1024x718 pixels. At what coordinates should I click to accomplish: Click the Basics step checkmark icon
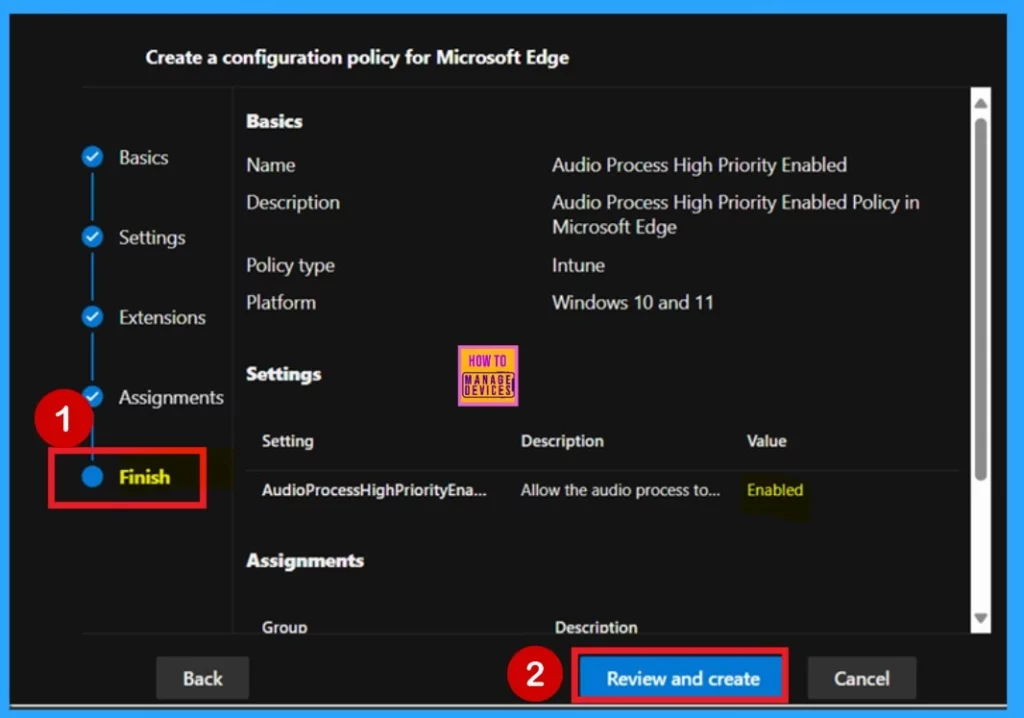coord(92,157)
